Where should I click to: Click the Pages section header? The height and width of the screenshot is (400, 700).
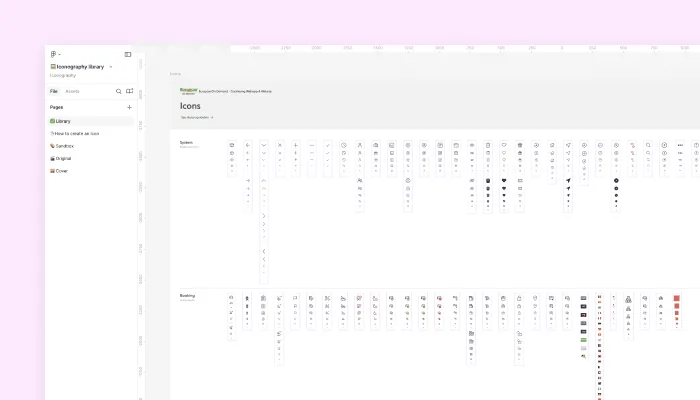pyautogui.click(x=56, y=107)
